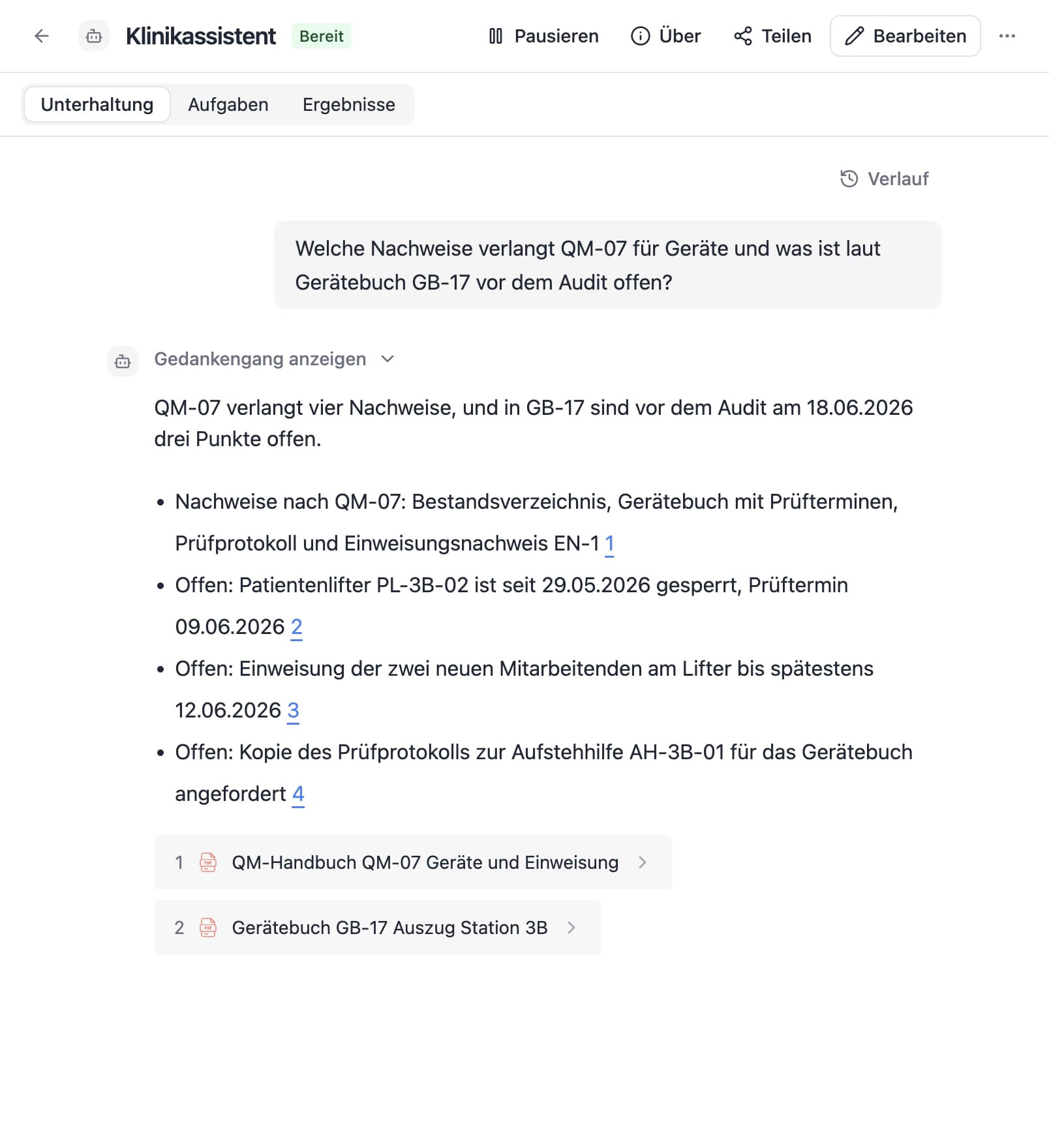Click the Bereit status badge
The image size is (1049, 1148).
point(322,36)
